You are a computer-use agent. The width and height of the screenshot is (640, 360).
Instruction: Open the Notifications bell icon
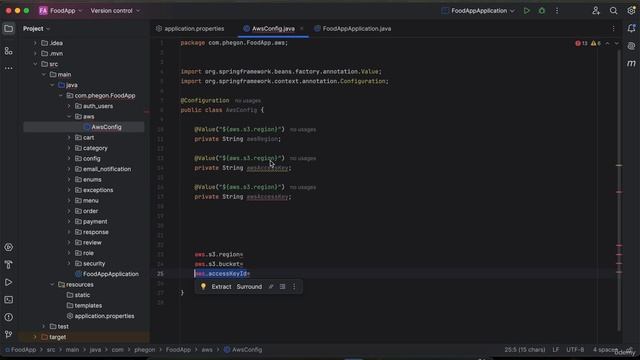(x=631, y=29)
